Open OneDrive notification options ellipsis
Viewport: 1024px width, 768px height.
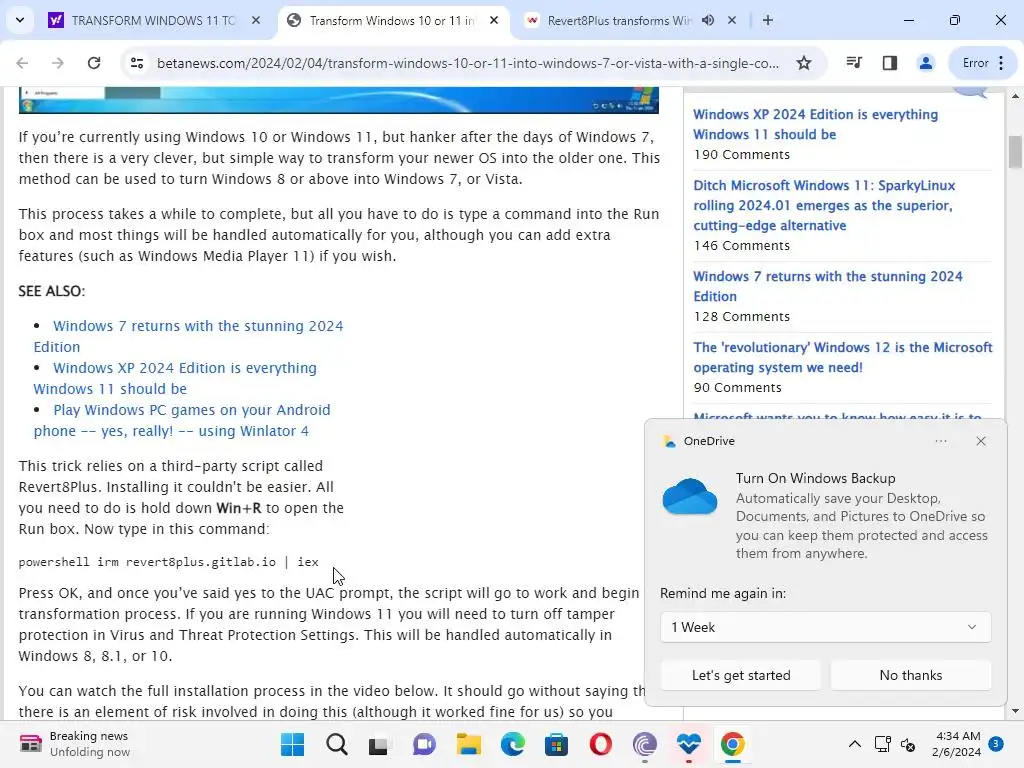(x=941, y=441)
